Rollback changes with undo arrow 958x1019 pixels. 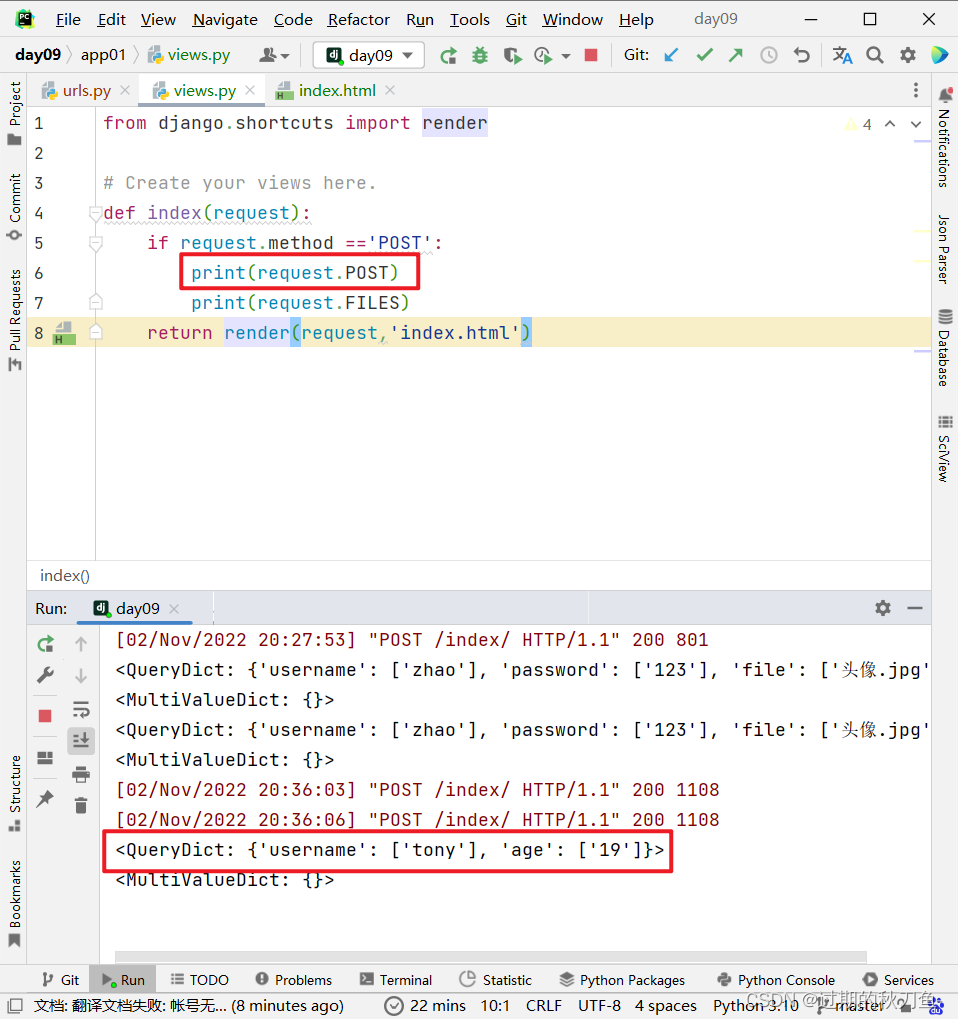click(x=802, y=55)
